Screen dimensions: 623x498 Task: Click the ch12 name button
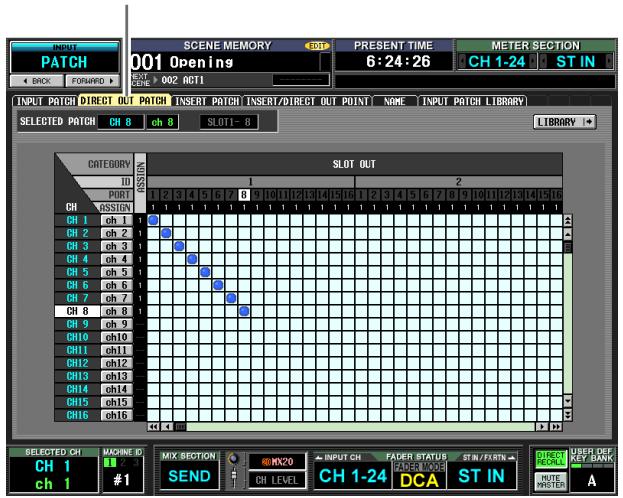pyautogui.click(x=116, y=363)
